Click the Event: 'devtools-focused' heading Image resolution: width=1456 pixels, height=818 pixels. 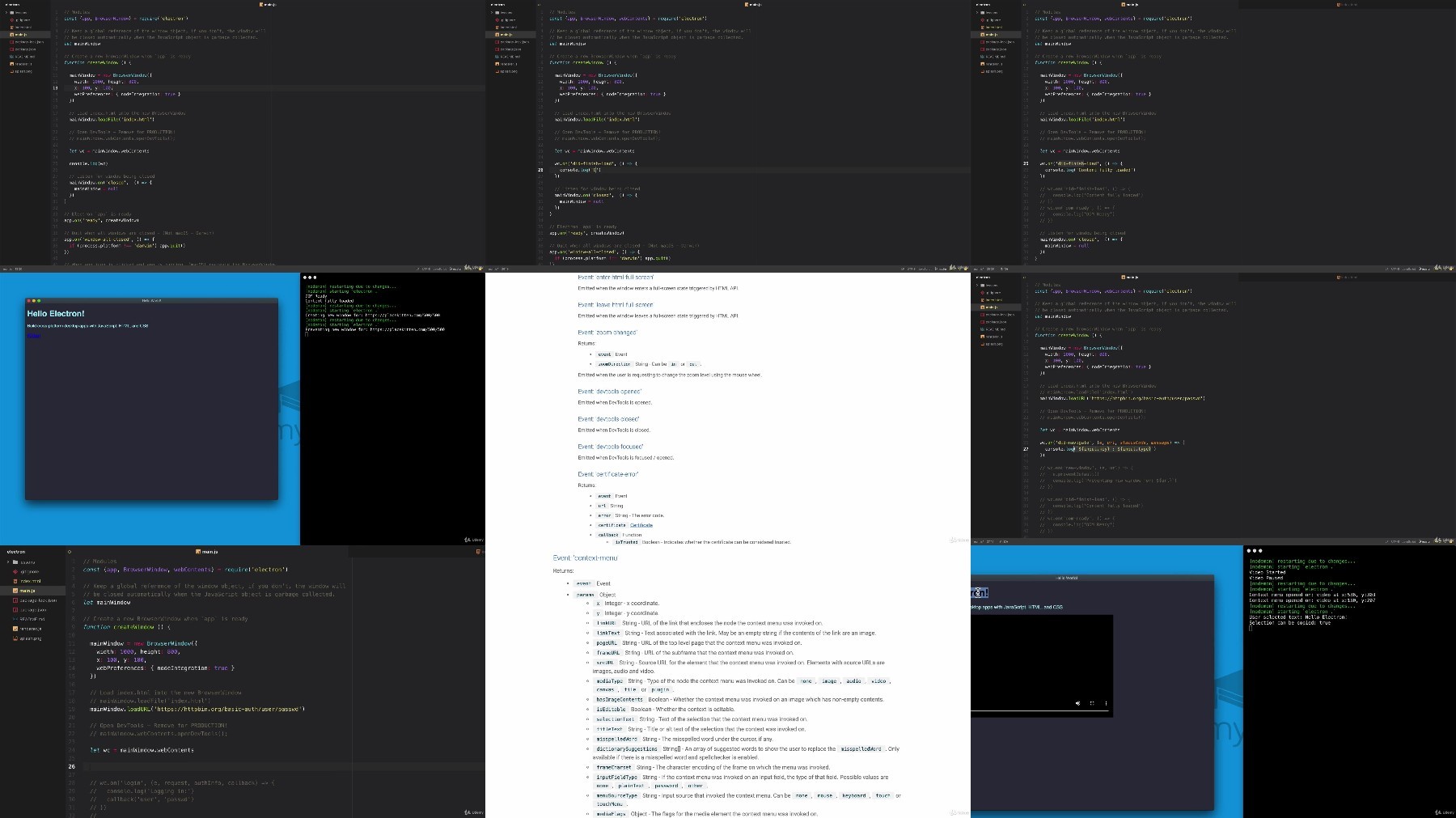611,447
